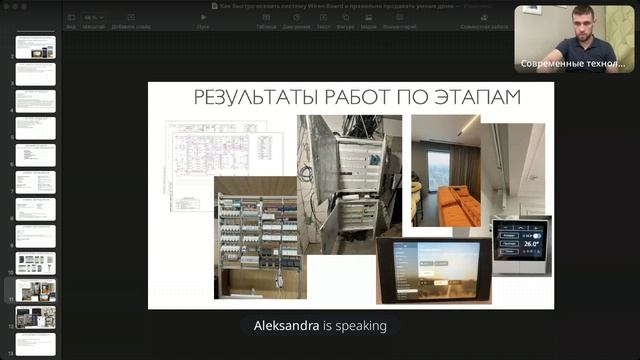Add a comment with Комментарий icon
This screenshot has height=360, width=640.
tap(399, 20)
